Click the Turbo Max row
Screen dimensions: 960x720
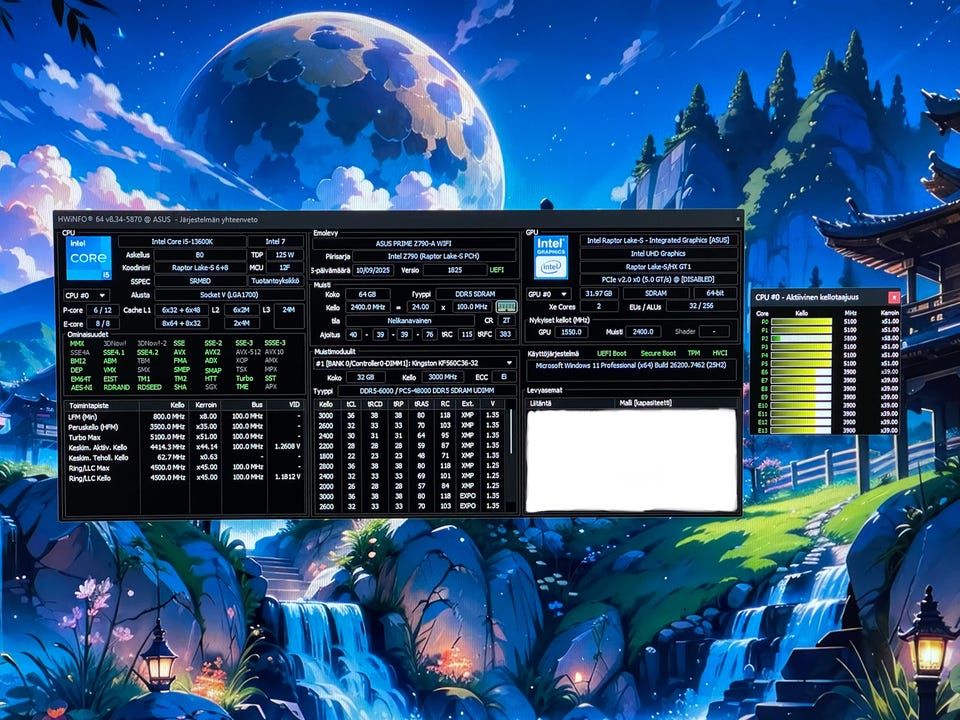(184, 437)
